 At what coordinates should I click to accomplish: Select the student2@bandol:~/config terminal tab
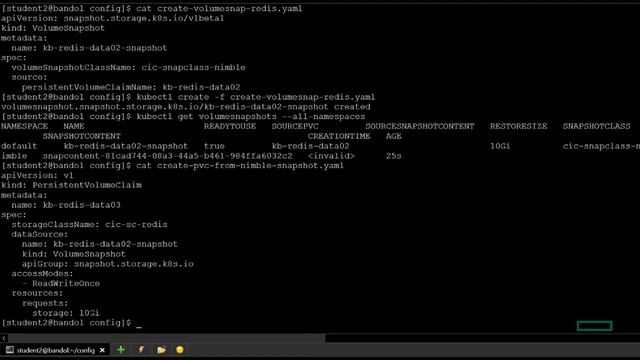[56, 350]
